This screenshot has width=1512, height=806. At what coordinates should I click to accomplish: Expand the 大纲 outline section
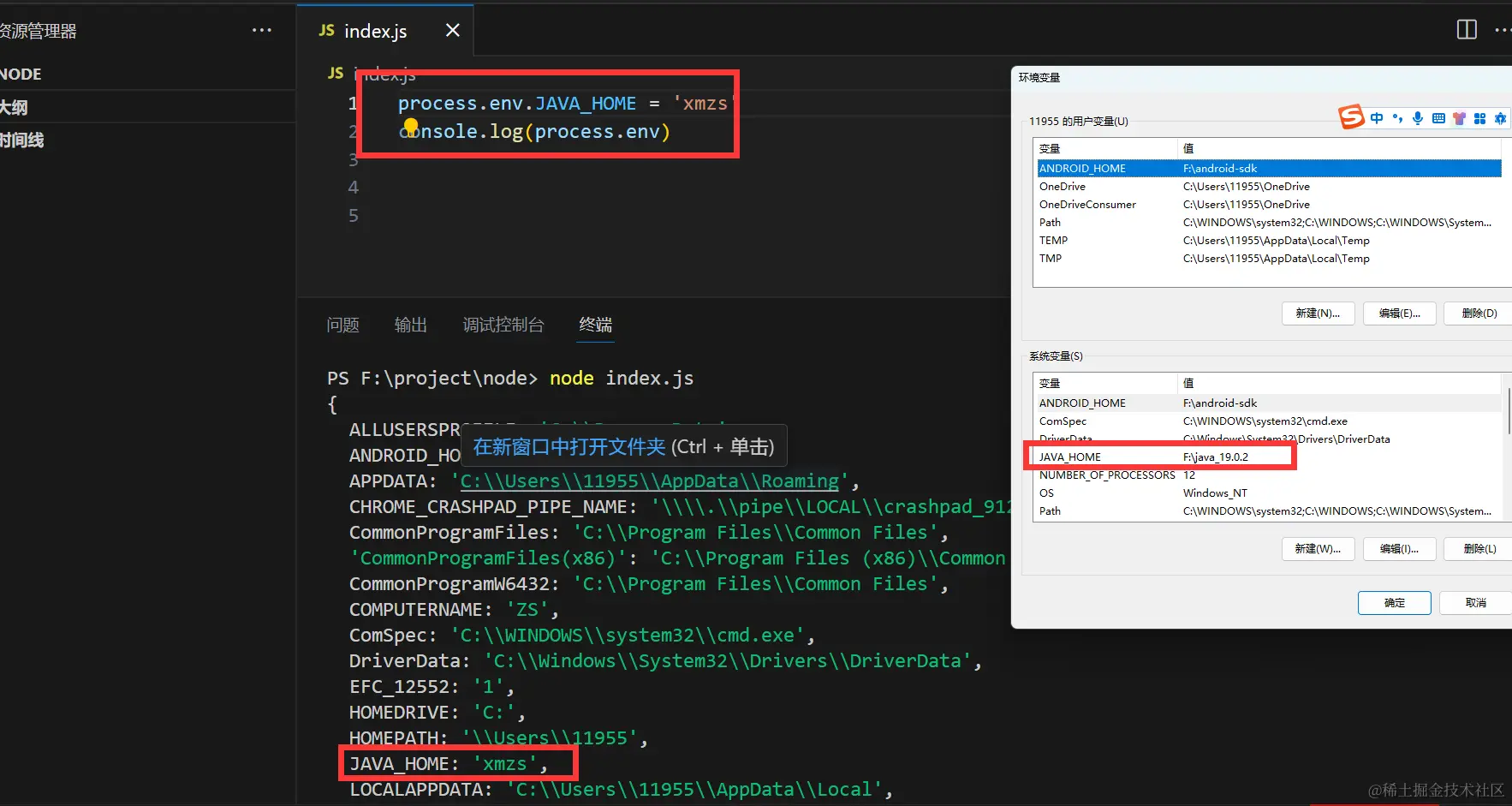click(x=146, y=107)
